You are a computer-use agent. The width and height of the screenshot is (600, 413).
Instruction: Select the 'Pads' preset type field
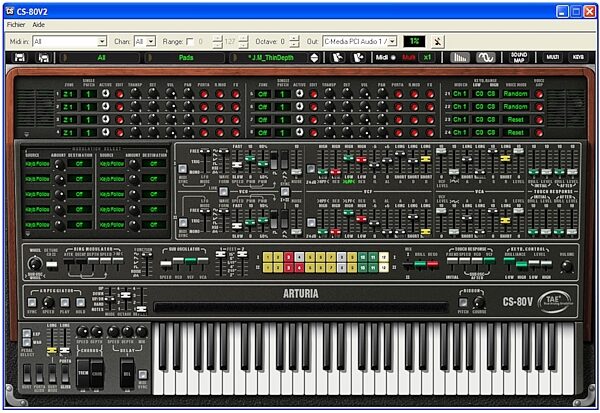[186, 58]
